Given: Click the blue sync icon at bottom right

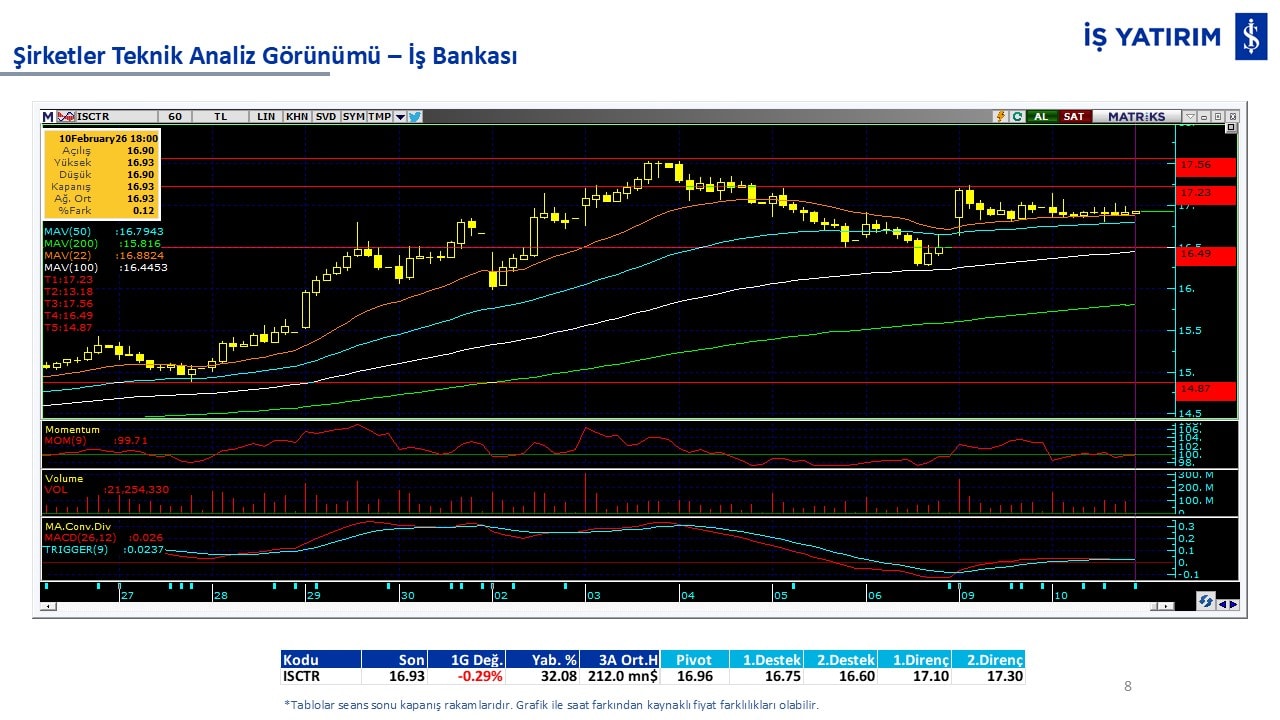Looking at the screenshot, I should point(1206,602).
